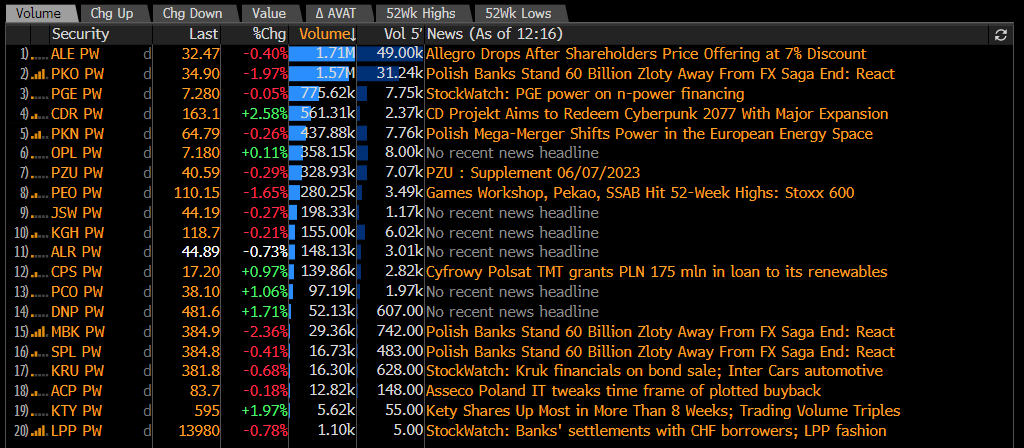Select the DNP PW security
The height and width of the screenshot is (448, 1024).
[x=76, y=312]
